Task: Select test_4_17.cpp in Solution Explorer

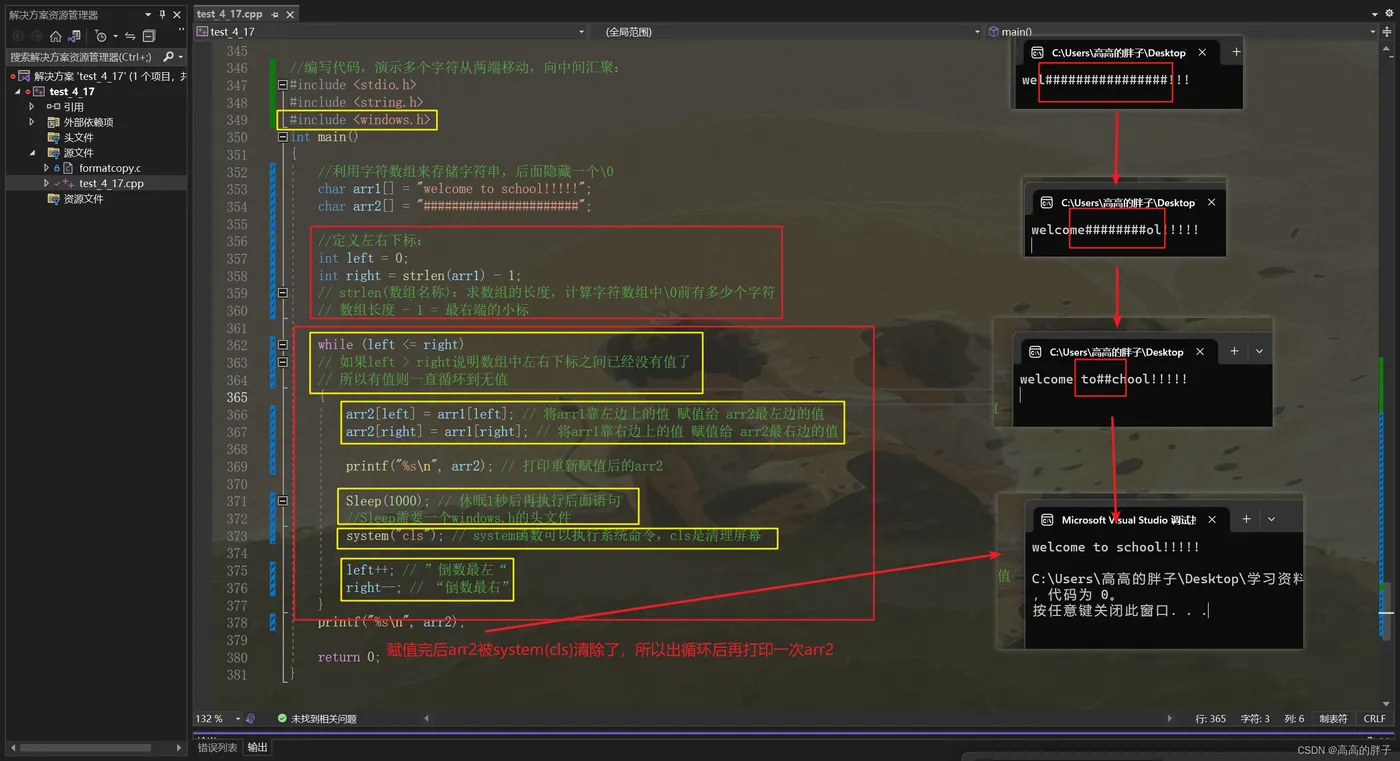Action: point(111,183)
